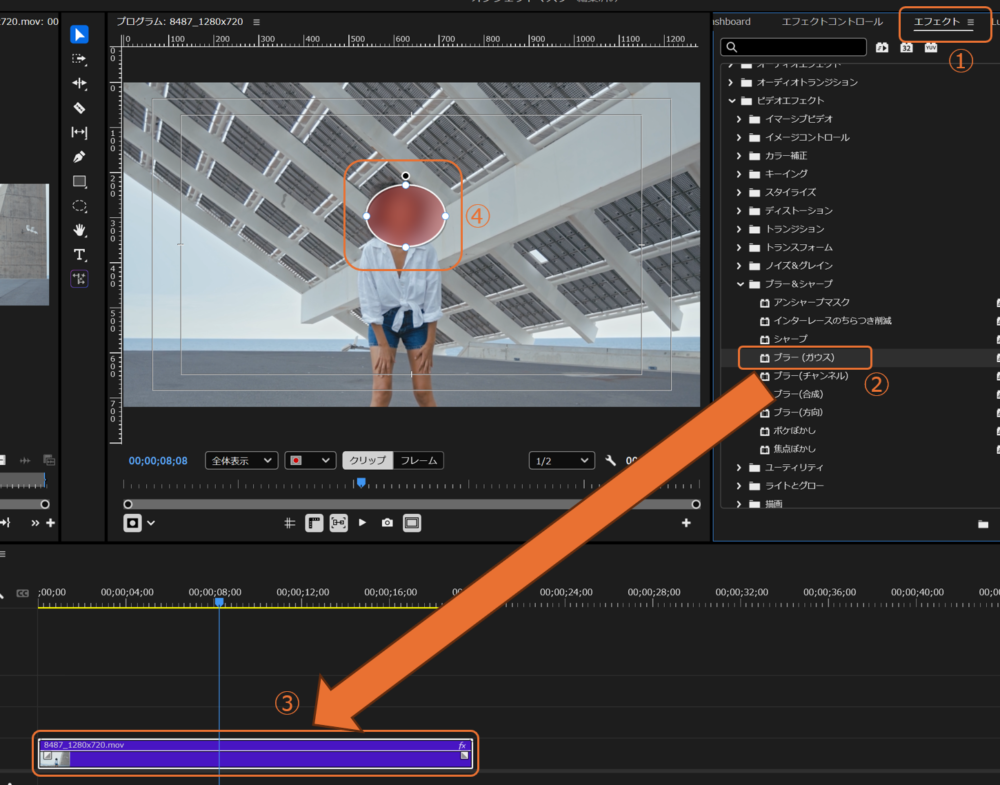The image size is (1000, 785).
Task: Click the marker button below monitor
Action: [x=132, y=523]
